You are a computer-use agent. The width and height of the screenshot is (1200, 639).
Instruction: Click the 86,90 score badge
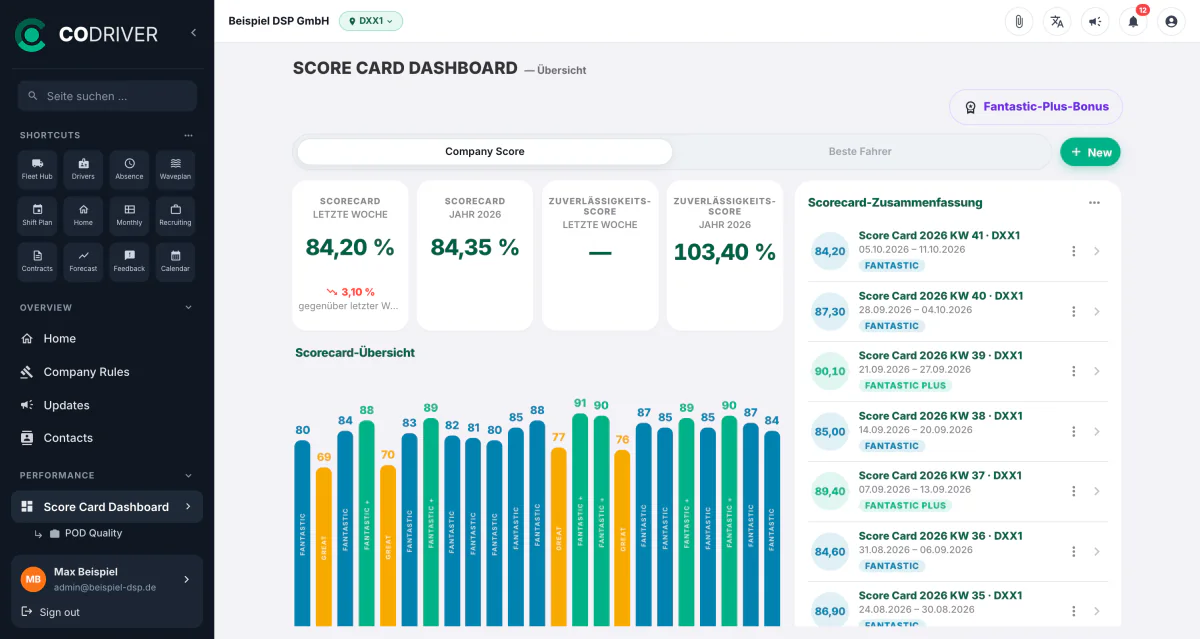[830, 611]
